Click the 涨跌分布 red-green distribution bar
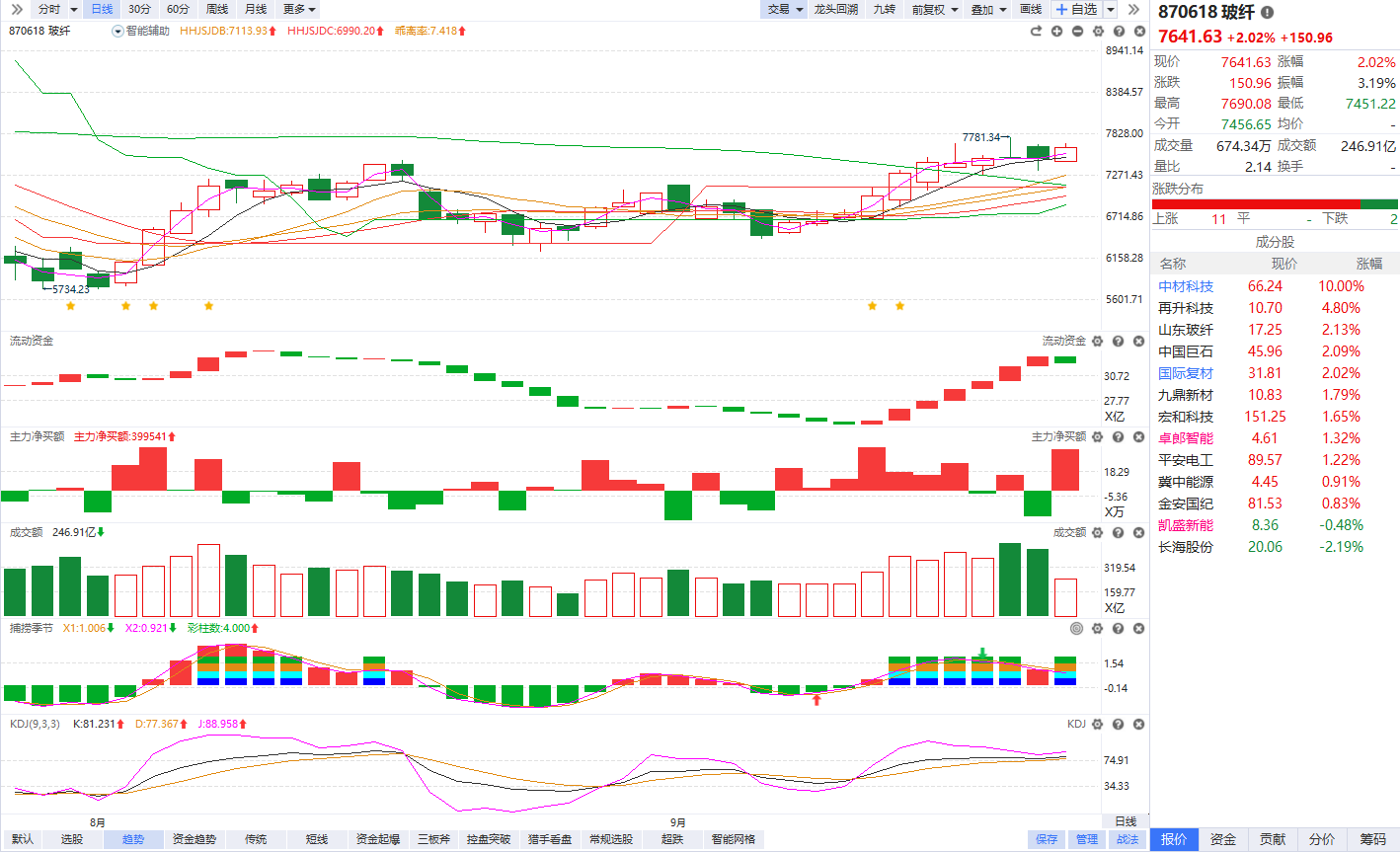This screenshot has height=853, width=1400. tap(1276, 204)
